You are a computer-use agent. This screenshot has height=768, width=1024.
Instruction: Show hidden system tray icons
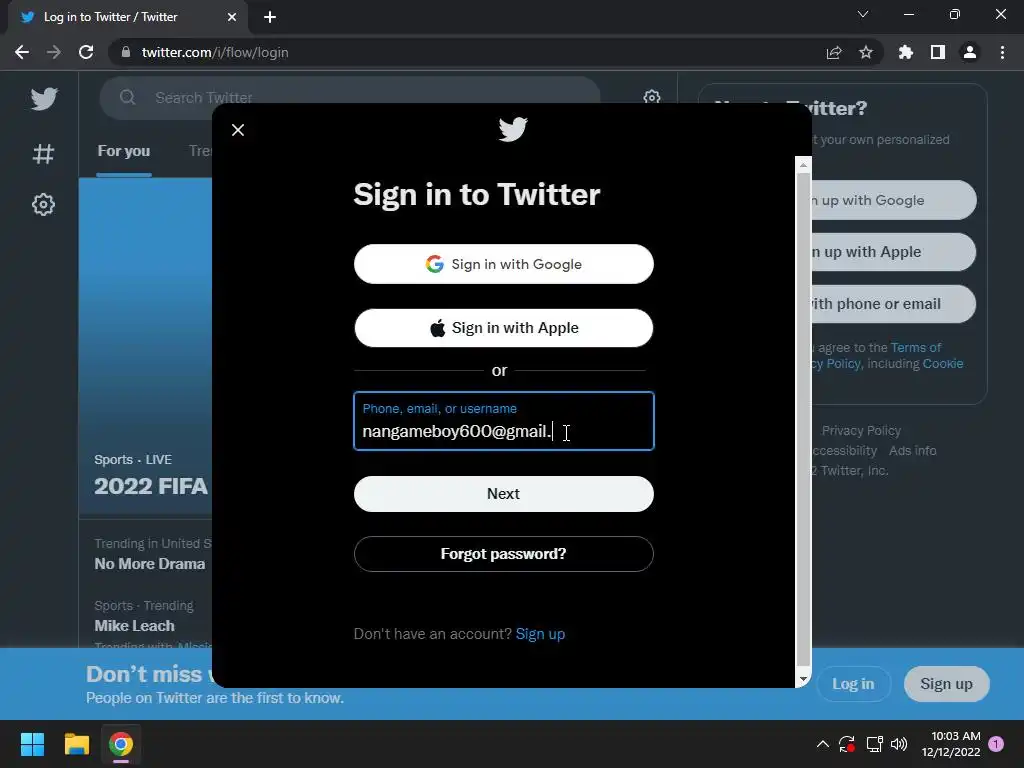point(823,744)
